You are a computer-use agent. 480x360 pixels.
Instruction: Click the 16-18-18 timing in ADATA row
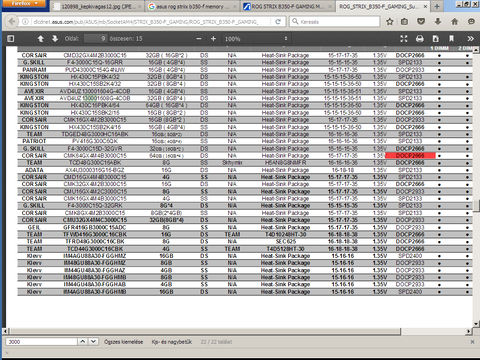343,170
